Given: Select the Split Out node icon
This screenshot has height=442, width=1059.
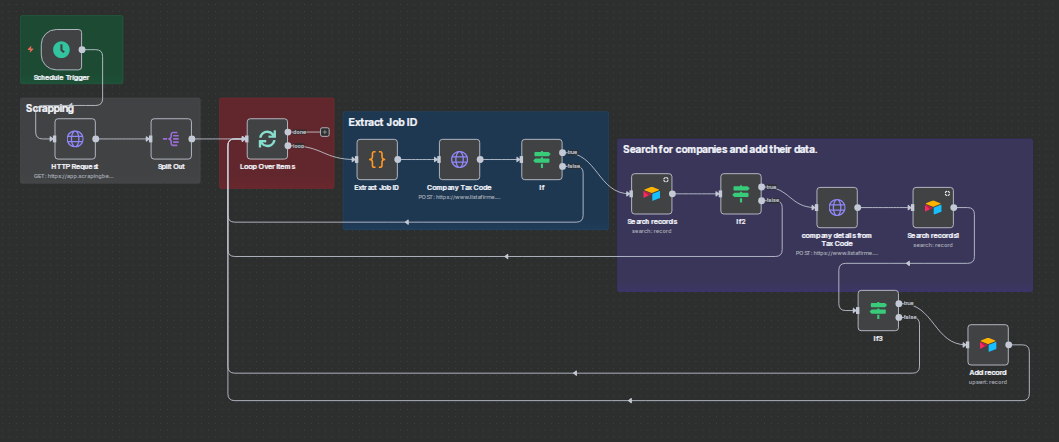Looking at the screenshot, I should (x=171, y=139).
